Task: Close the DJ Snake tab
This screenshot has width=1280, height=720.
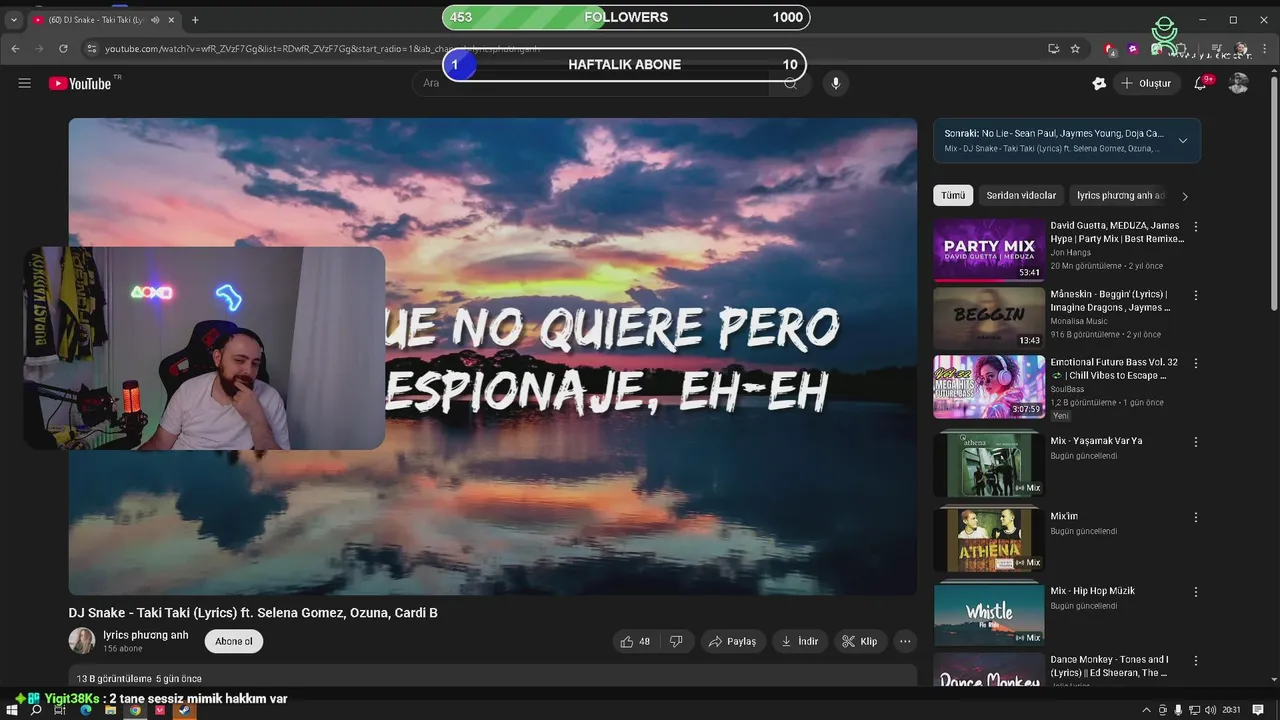Action: 171,19
